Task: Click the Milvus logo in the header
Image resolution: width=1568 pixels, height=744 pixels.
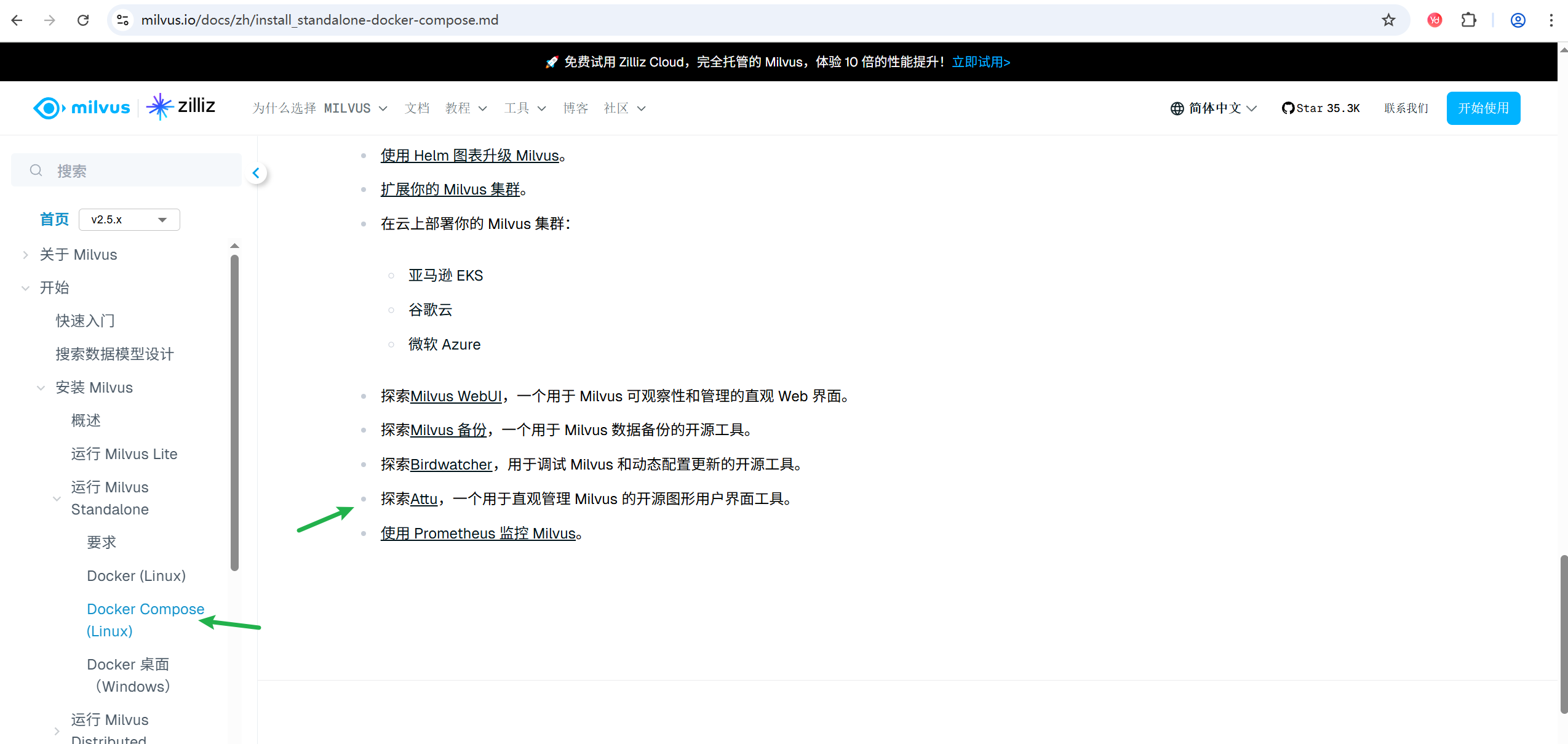Action: click(x=82, y=108)
